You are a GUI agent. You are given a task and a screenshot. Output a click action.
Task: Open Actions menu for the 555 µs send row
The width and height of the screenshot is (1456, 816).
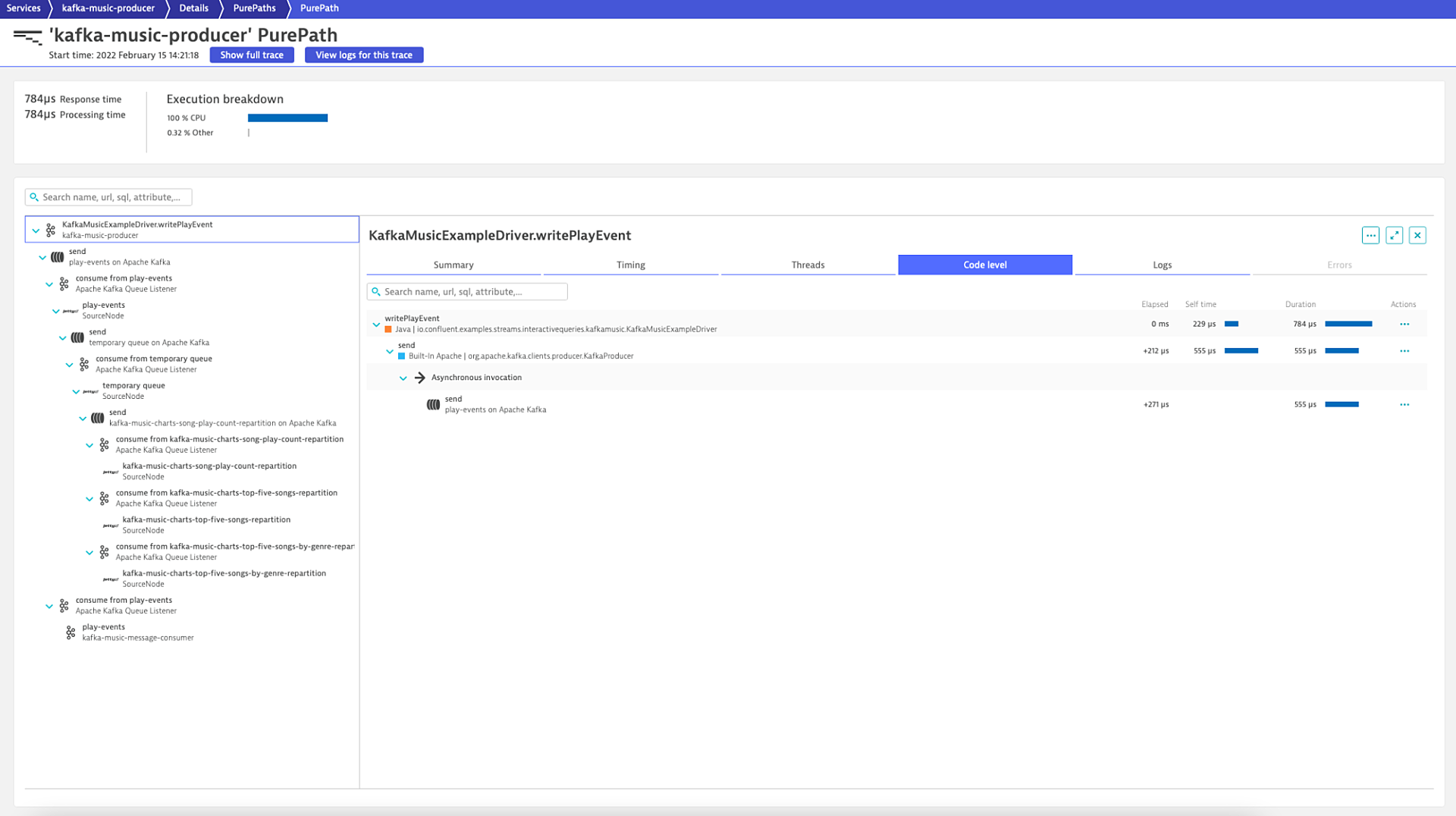tap(1404, 350)
